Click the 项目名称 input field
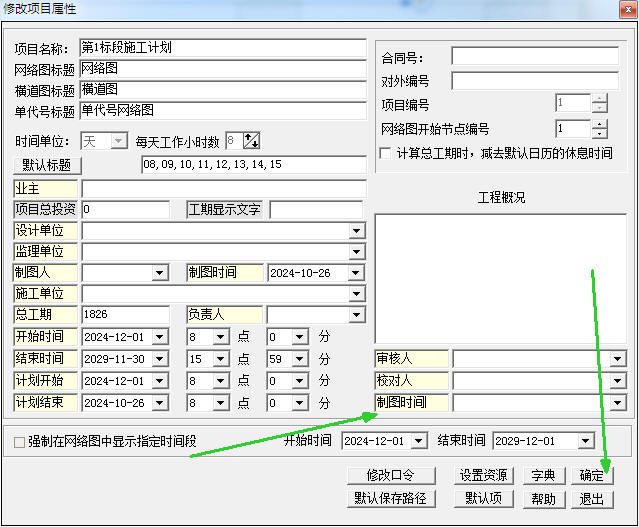This screenshot has width=639, height=527. (x=223, y=48)
